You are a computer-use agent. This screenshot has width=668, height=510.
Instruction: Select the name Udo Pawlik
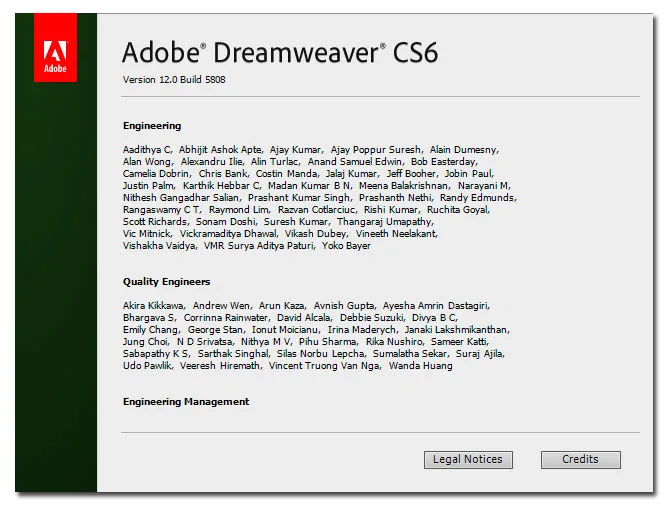147,366
